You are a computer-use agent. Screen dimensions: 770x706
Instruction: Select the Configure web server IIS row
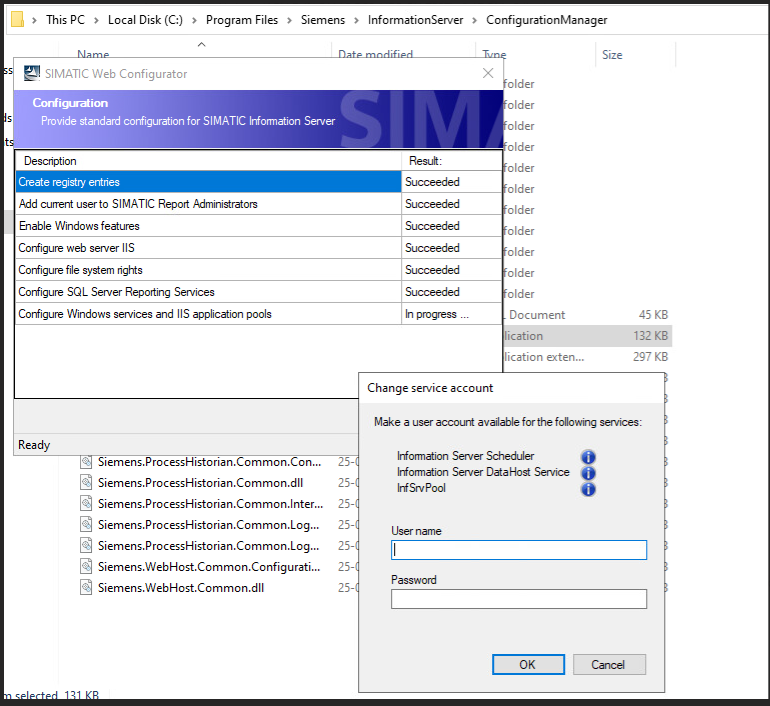208,248
